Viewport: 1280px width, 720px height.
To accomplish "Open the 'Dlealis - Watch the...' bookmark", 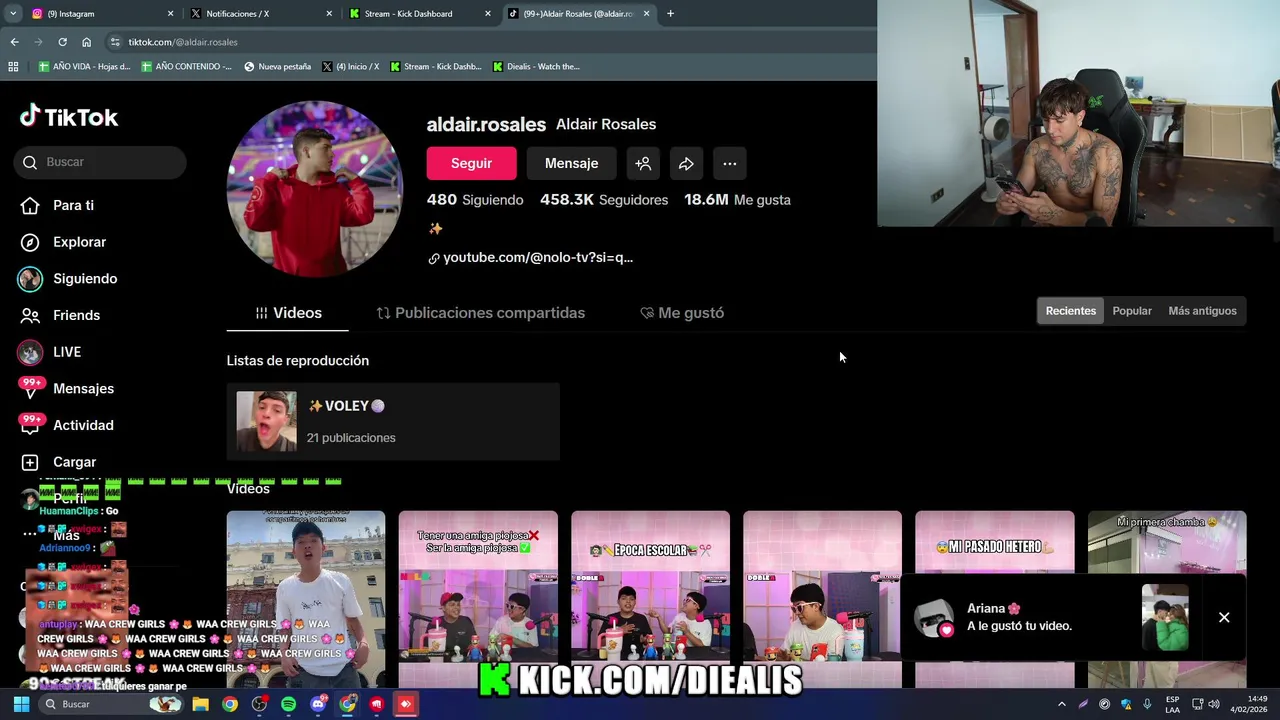I will point(536,67).
